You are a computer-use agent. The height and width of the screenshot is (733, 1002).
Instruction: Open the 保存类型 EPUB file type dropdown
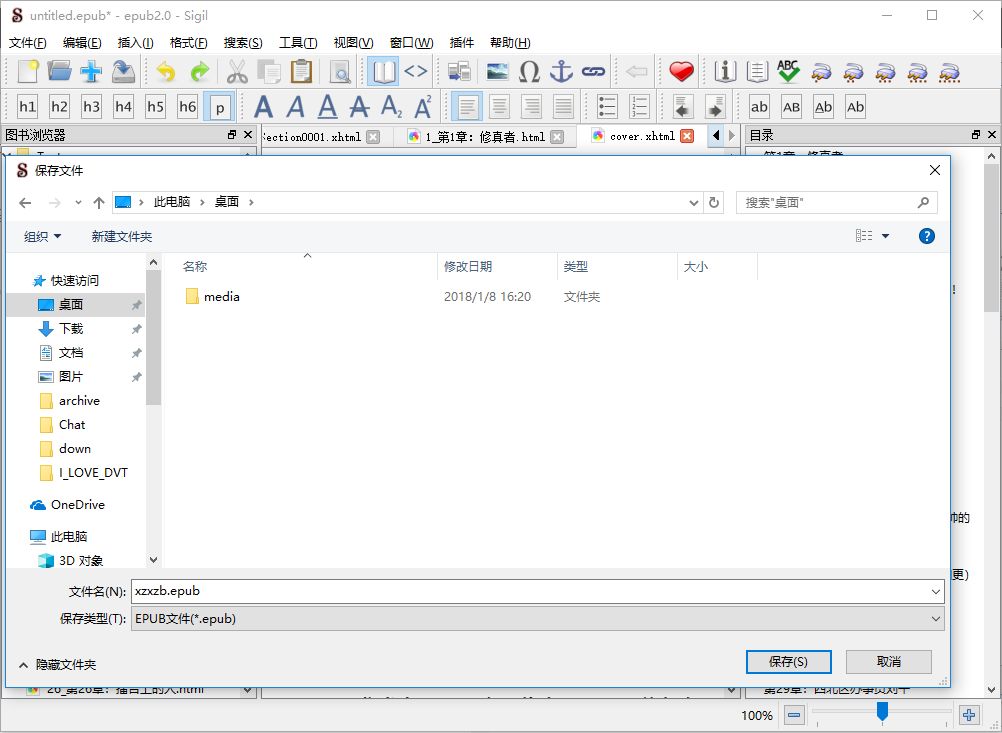(537, 619)
